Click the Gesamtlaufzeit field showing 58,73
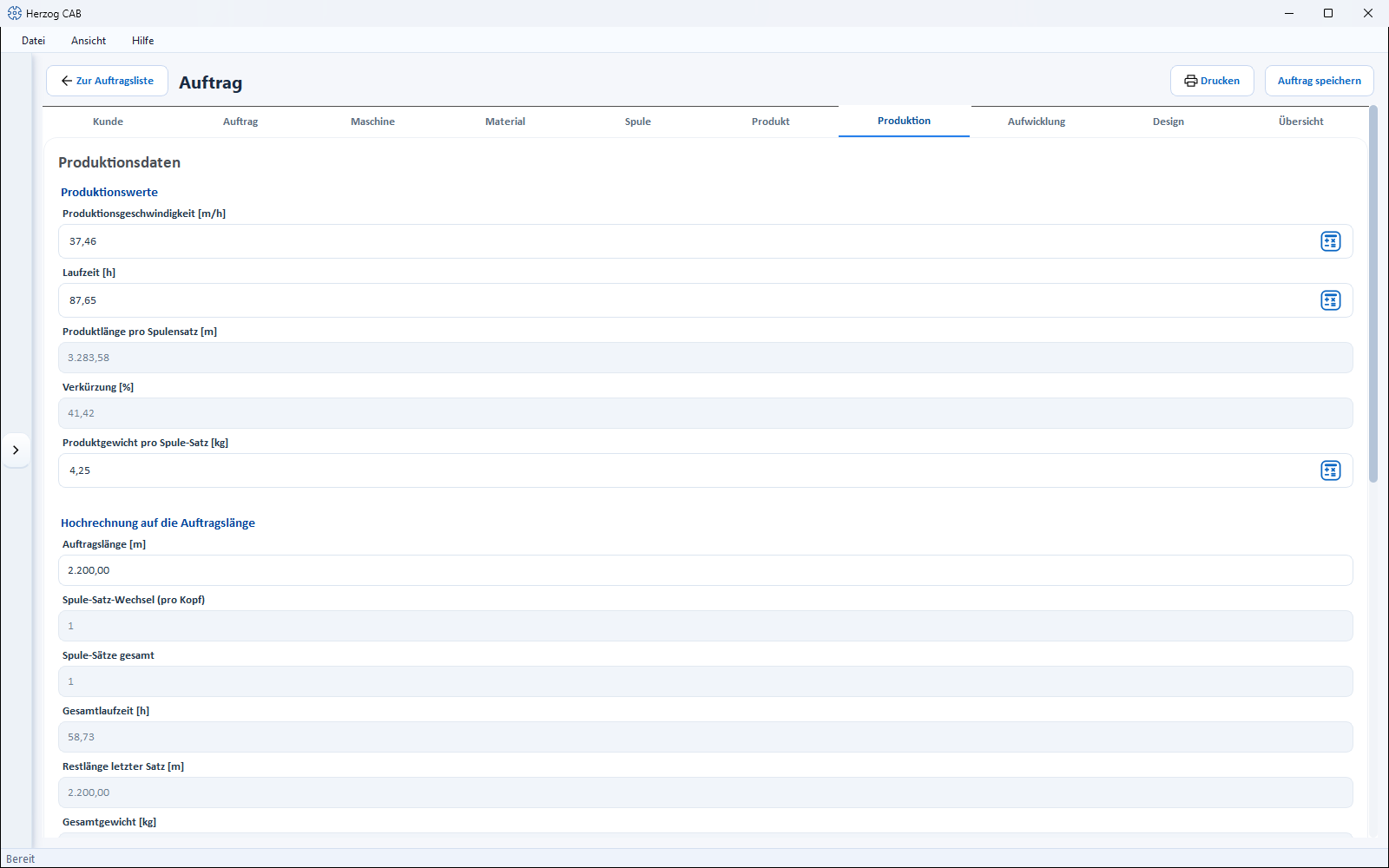This screenshot has height=868, width=1389. click(x=705, y=737)
